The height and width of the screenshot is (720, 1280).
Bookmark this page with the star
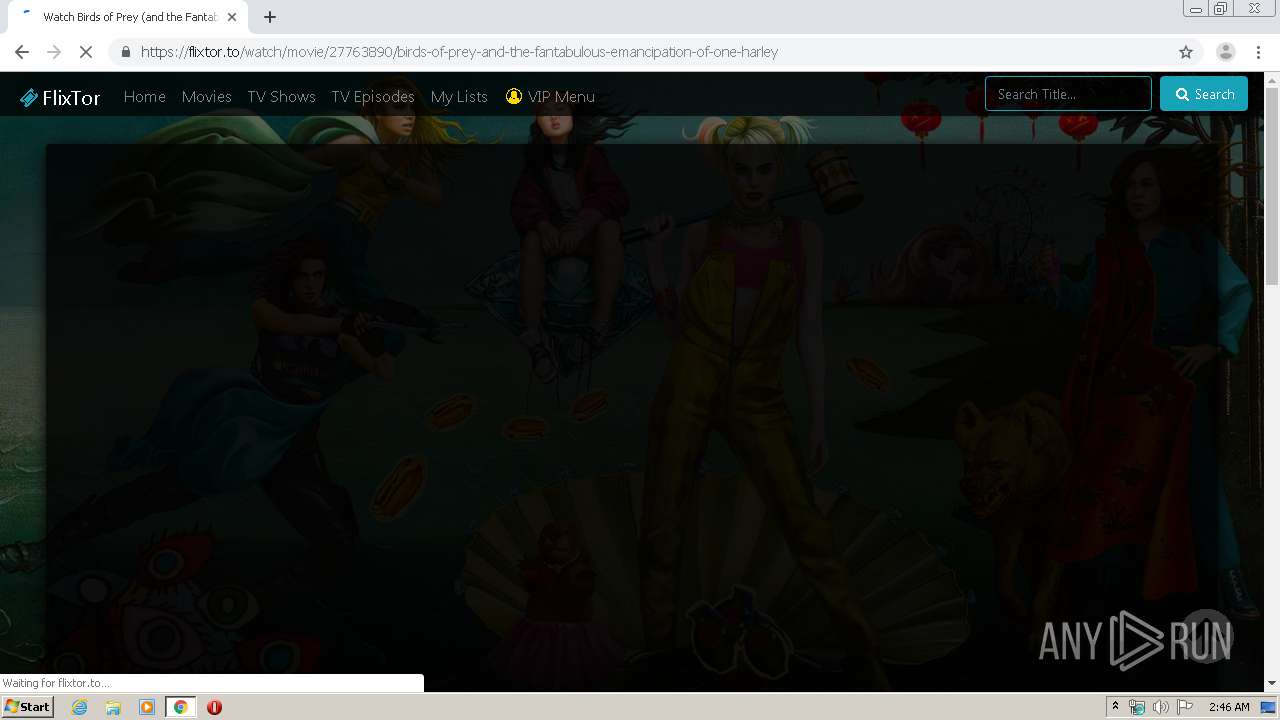tap(1186, 52)
